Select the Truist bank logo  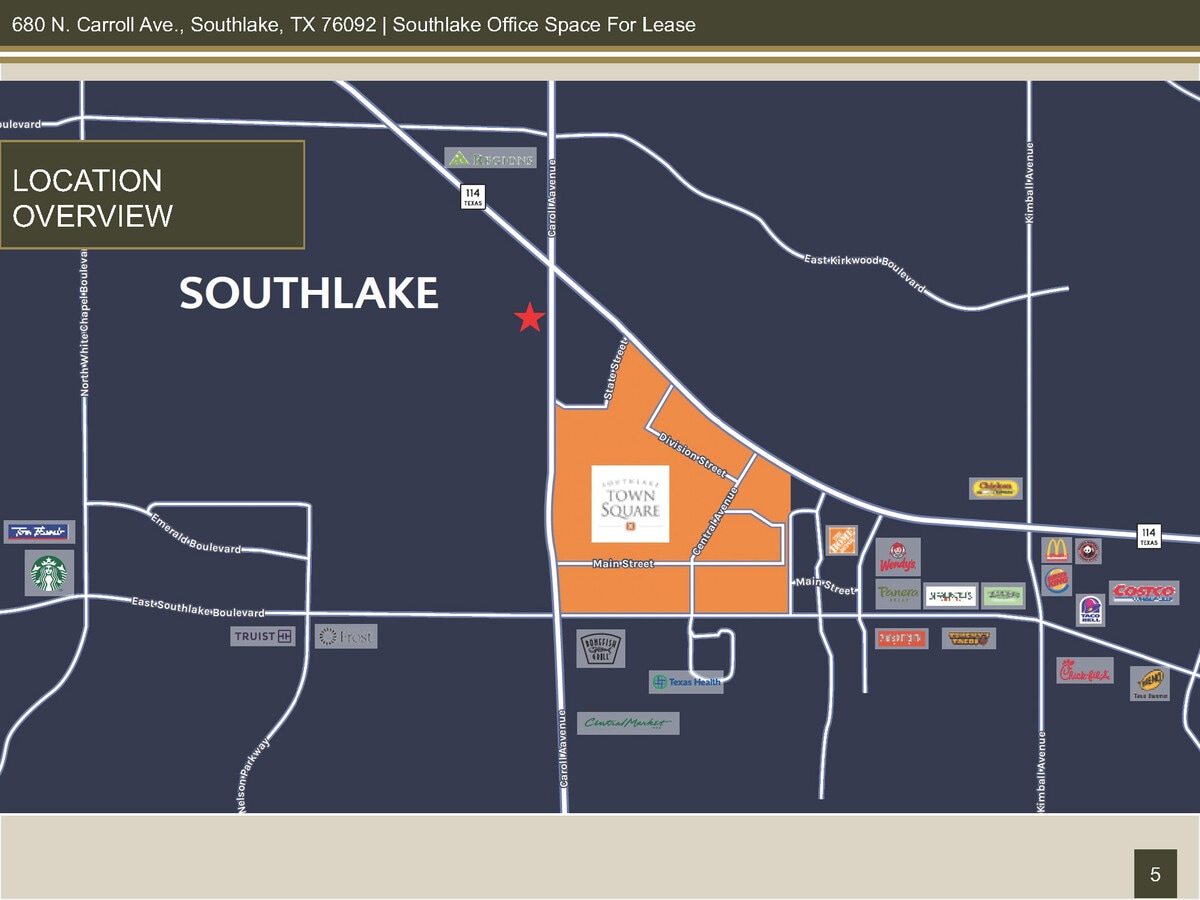click(x=263, y=636)
